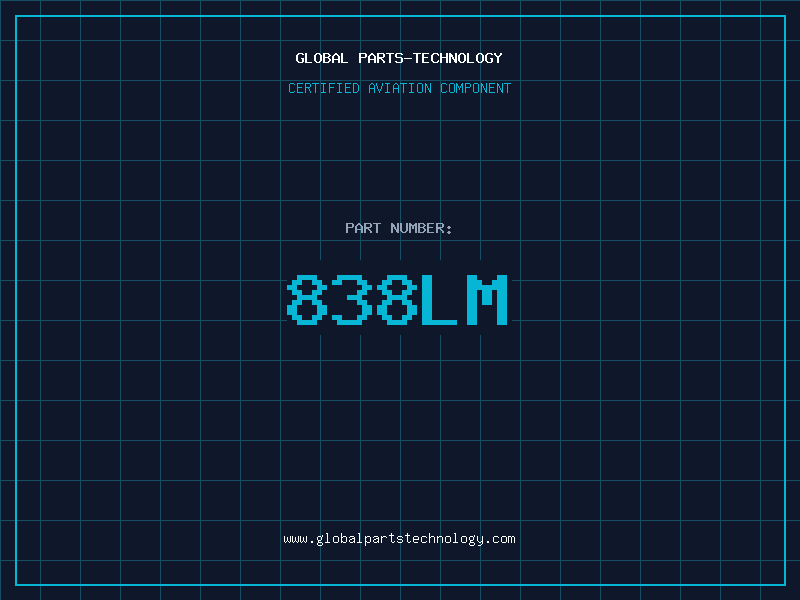Click the letter L in the part number

click(x=439, y=299)
